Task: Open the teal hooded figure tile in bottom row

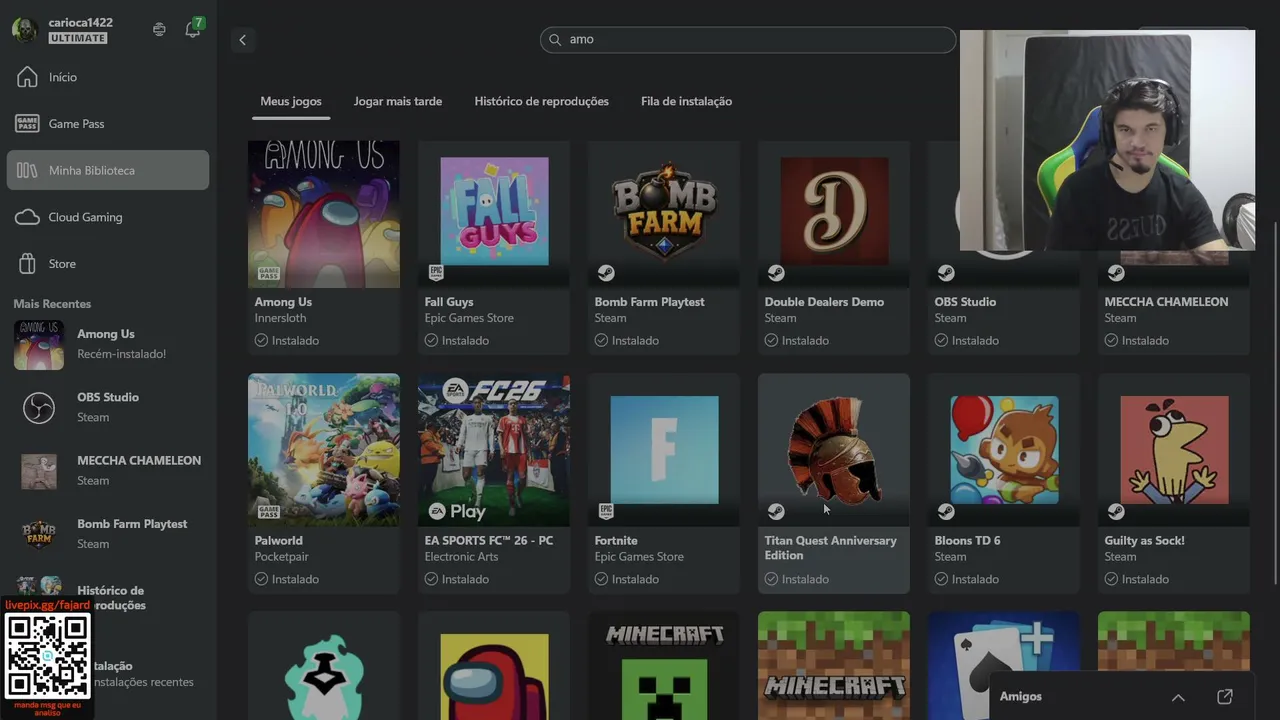Action: (x=324, y=666)
